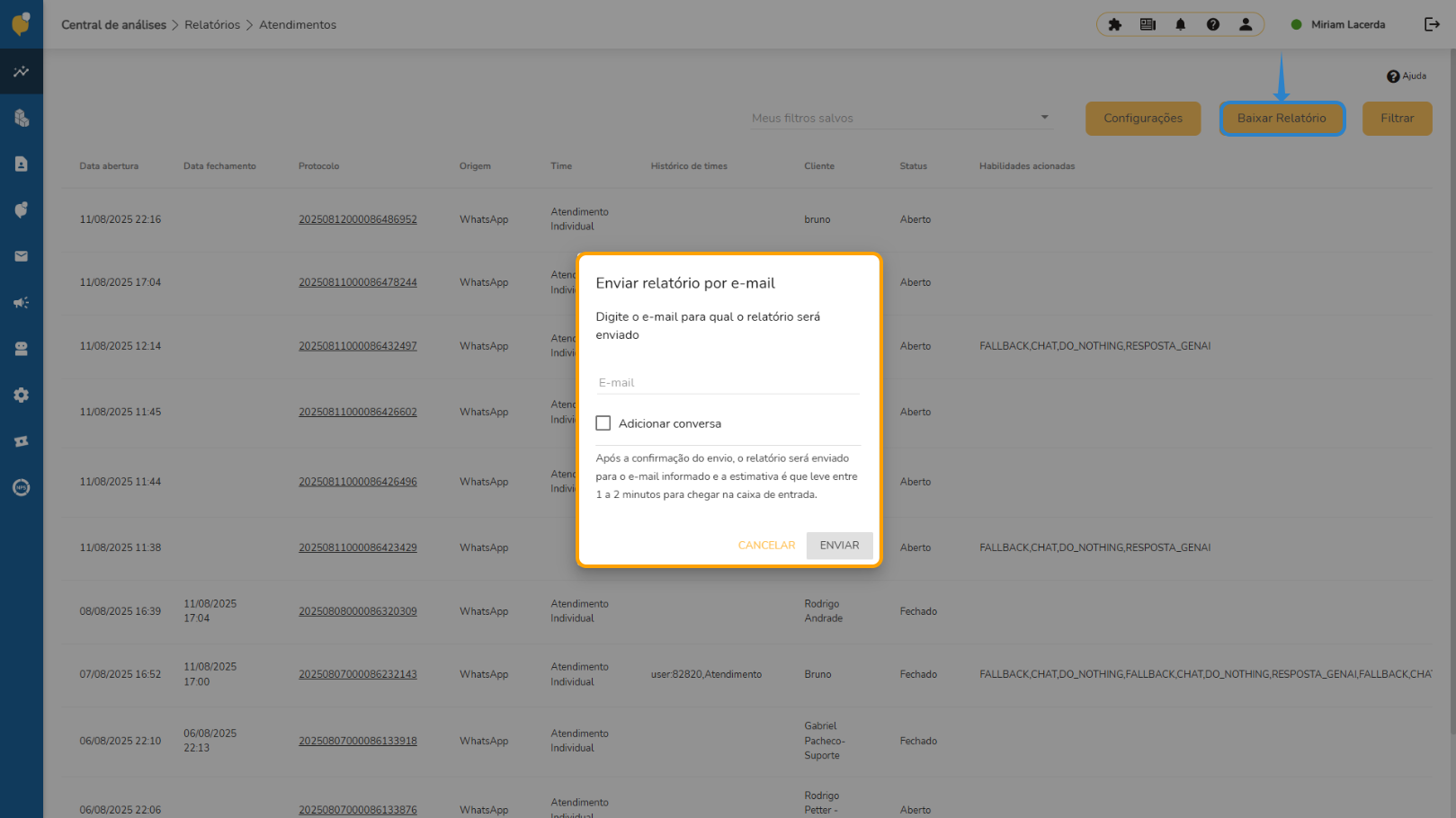Viewport: 1456px width, 818px height.
Task: Open protocol 20250811000086432497
Action: click(x=358, y=346)
